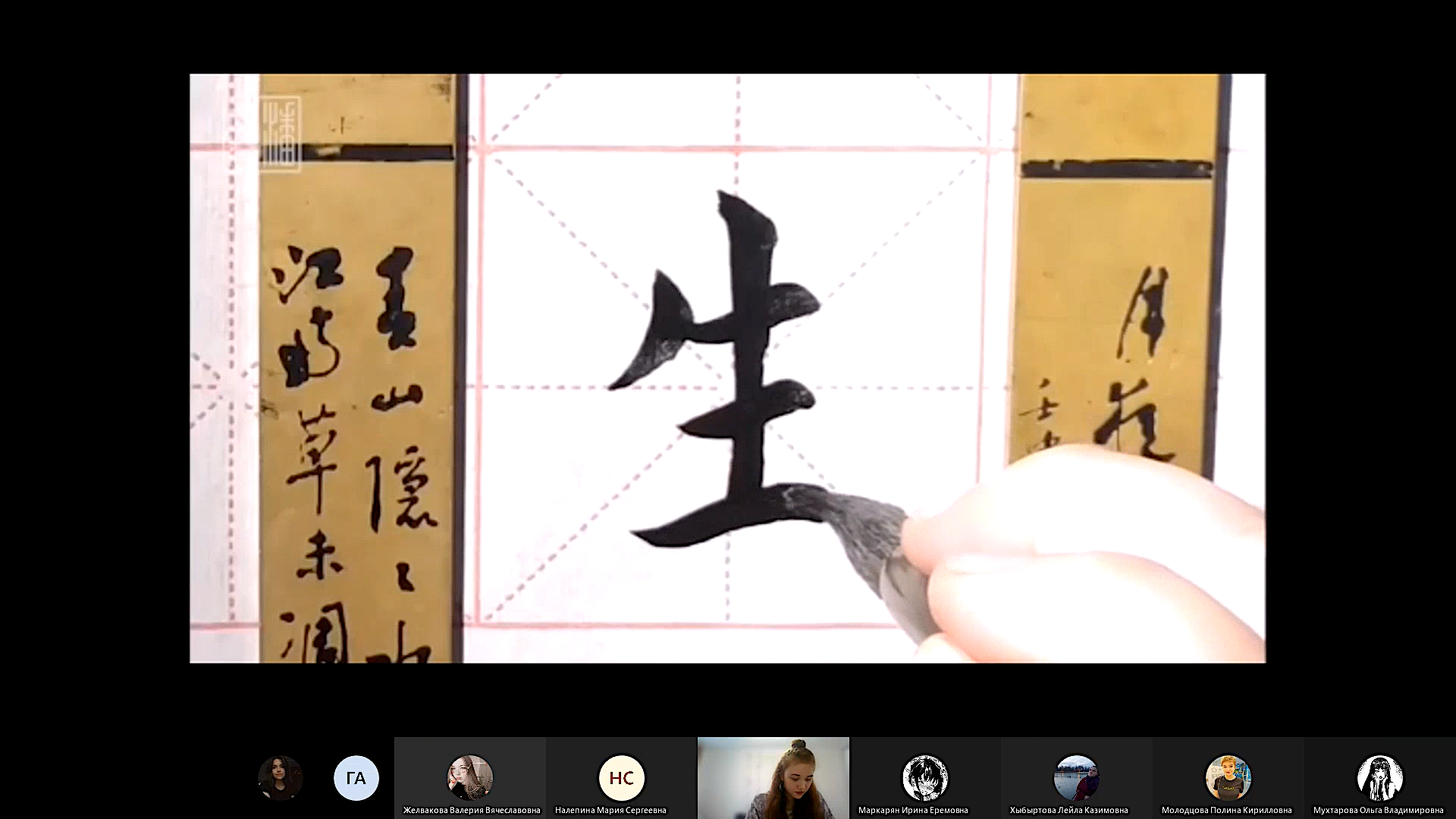1456x819 pixels.
Task: Click the seal watermark logo in video corner
Action: point(281,133)
